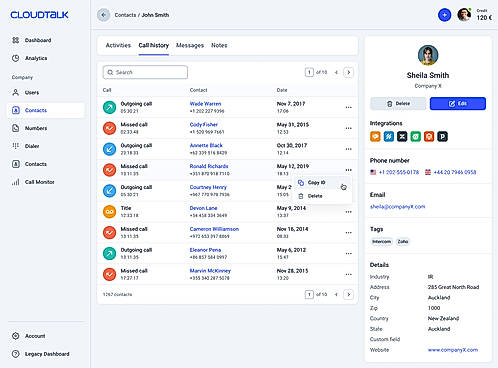Go to Users section

(26, 92)
